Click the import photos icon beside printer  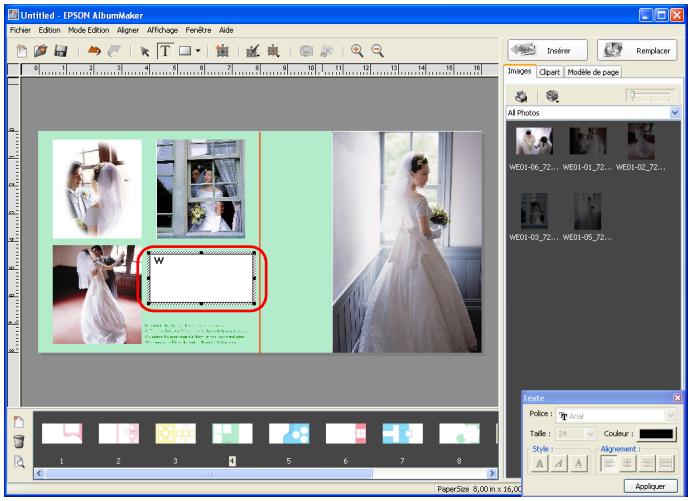(x=552, y=96)
